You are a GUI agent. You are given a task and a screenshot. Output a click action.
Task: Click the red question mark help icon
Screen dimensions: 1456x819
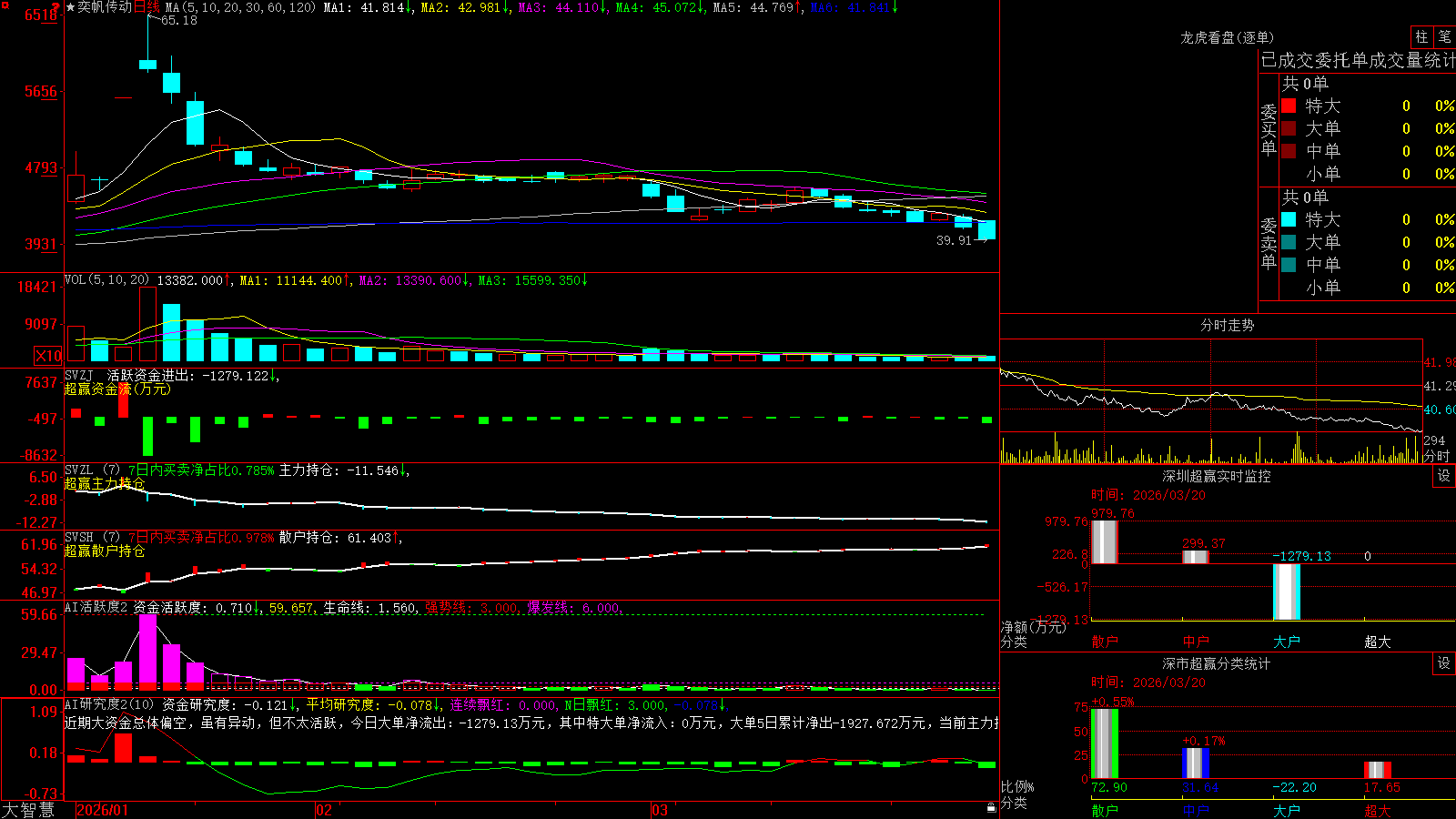click(56, 7)
